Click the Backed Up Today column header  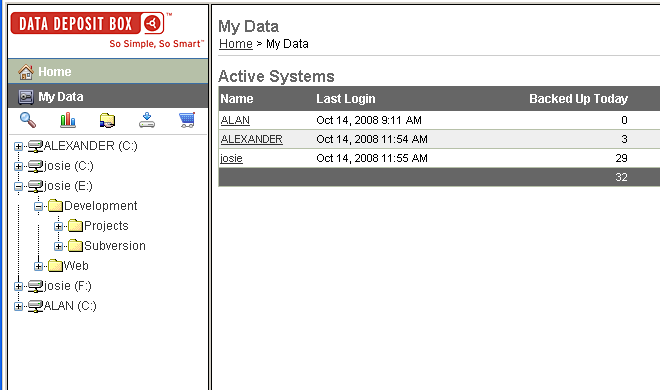[578, 99]
